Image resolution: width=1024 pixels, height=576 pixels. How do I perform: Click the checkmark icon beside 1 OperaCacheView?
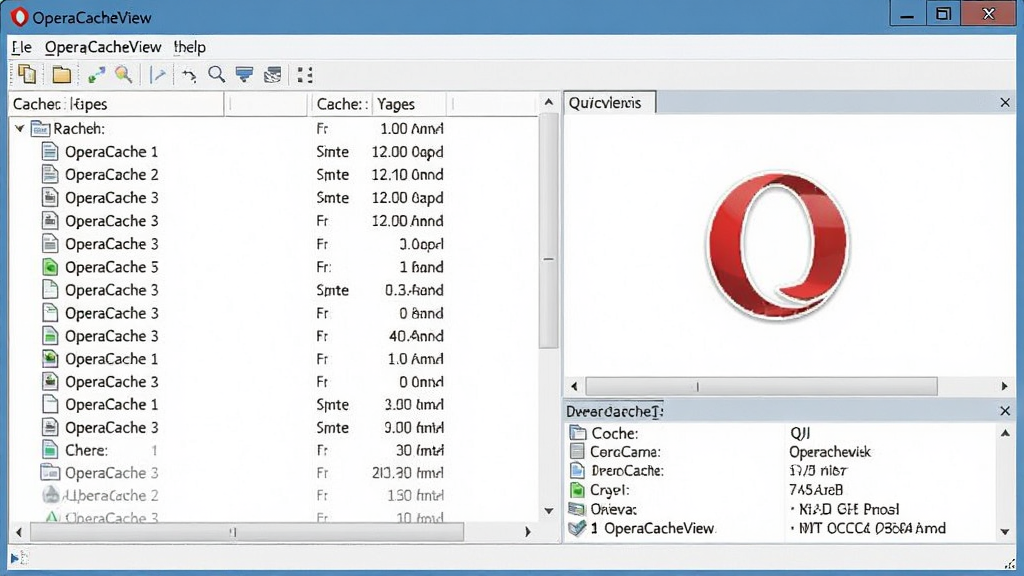point(577,528)
